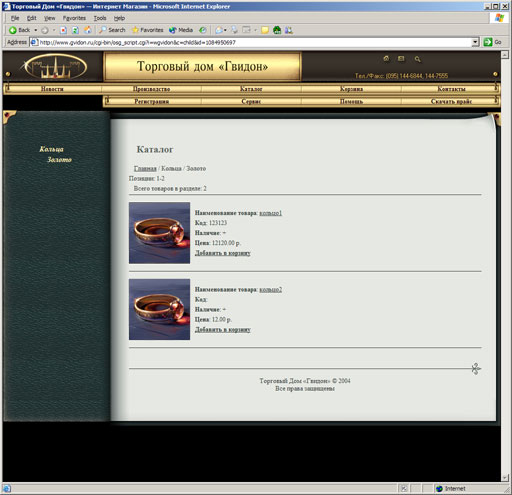This screenshot has width=512, height=495.
Task: Open the Favorites menu in menu bar
Action: pos(74,18)
